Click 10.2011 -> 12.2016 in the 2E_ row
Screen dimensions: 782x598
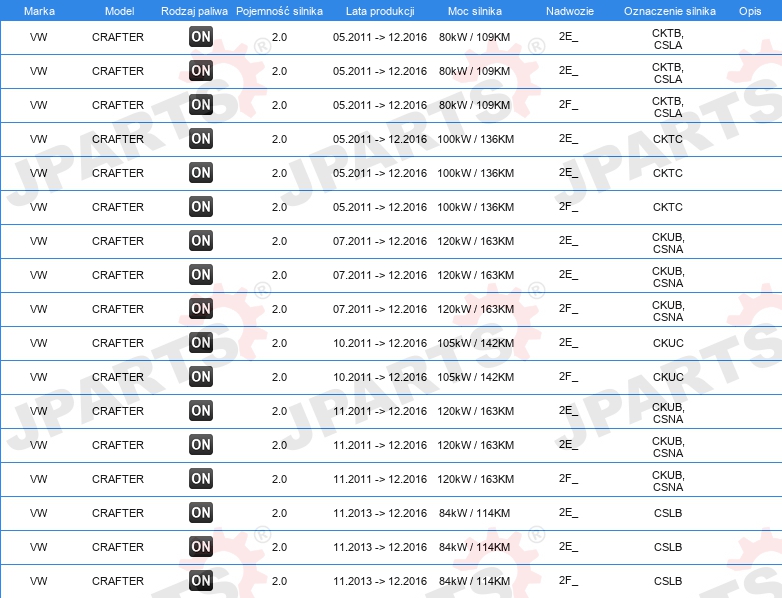(380, 343)
